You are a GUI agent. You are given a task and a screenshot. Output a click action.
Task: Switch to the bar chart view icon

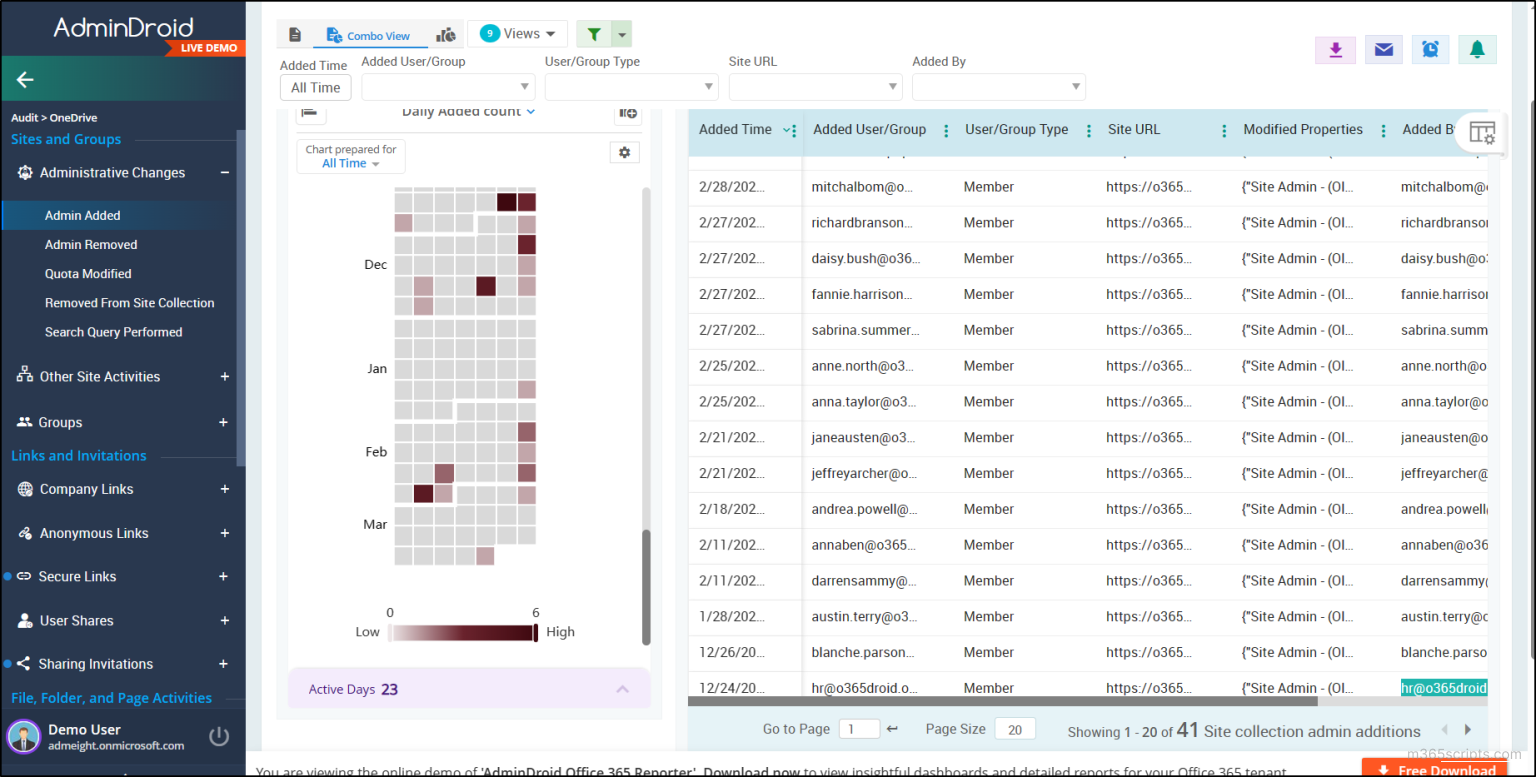(x=446, y=33)
